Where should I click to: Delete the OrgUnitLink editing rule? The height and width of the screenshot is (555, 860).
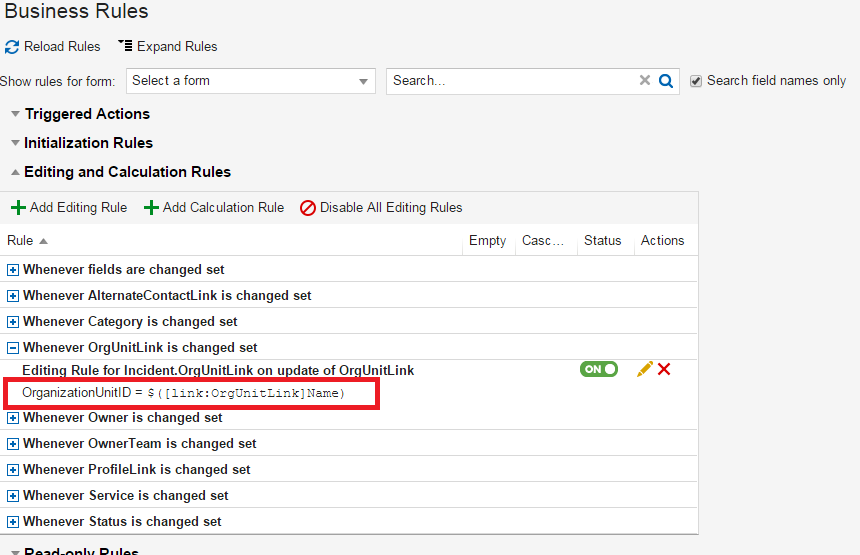(664, 369)
